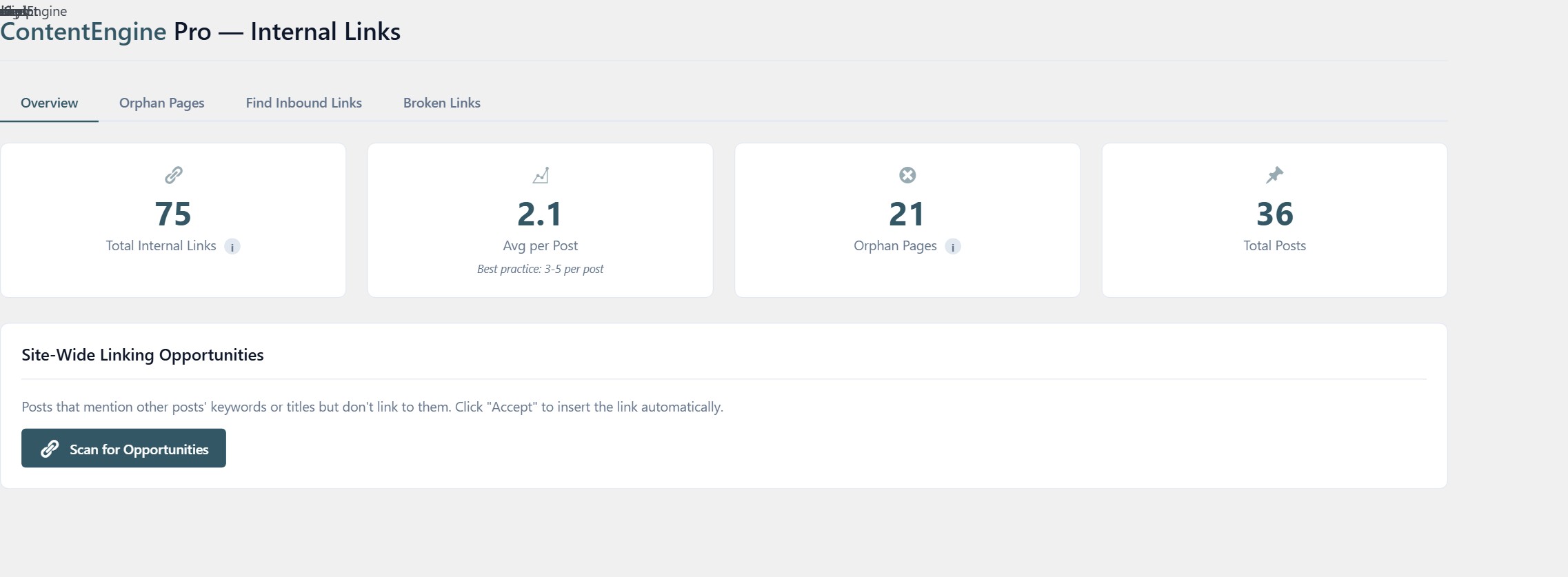Click the link icon inside Scan button
1568x577 pixels.
(50, 449)
